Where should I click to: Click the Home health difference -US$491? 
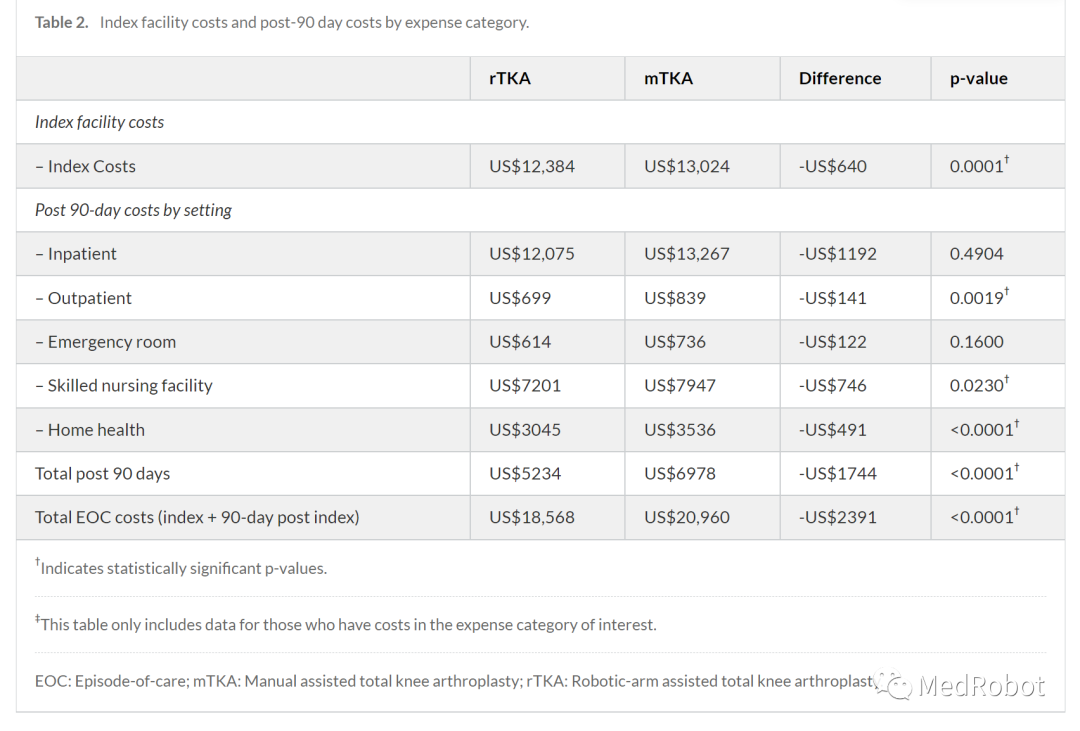(x=833, y=430)
